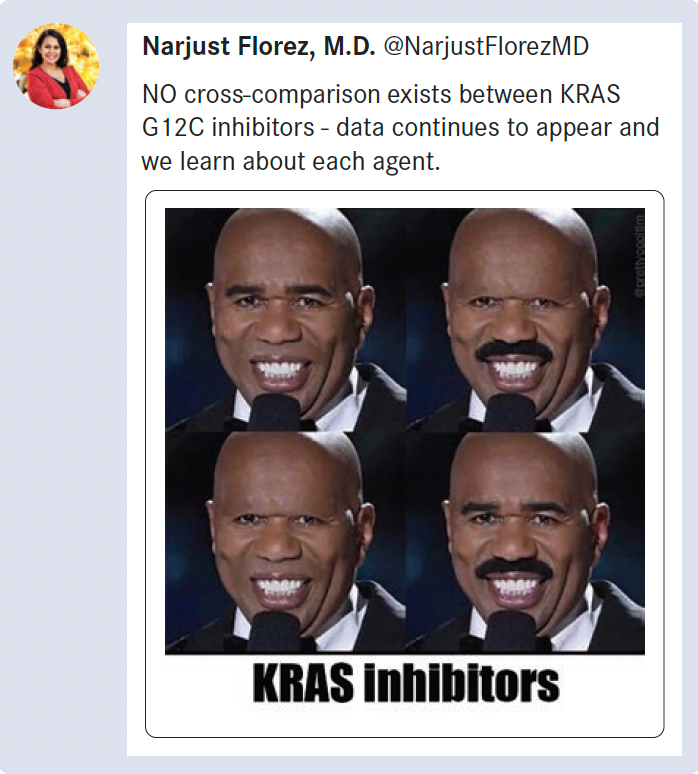Click the 'KRAS inhibitors' meme caption
This screenshot has width=698, height=774.
[x=406, y=683]
